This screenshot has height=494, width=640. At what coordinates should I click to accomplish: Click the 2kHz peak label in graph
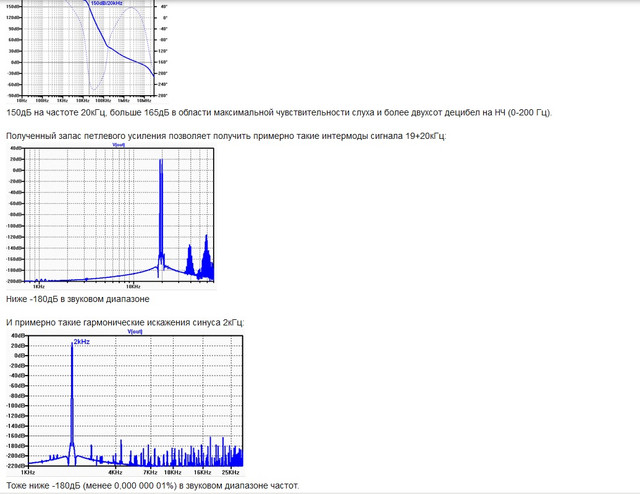click(82, 342)
